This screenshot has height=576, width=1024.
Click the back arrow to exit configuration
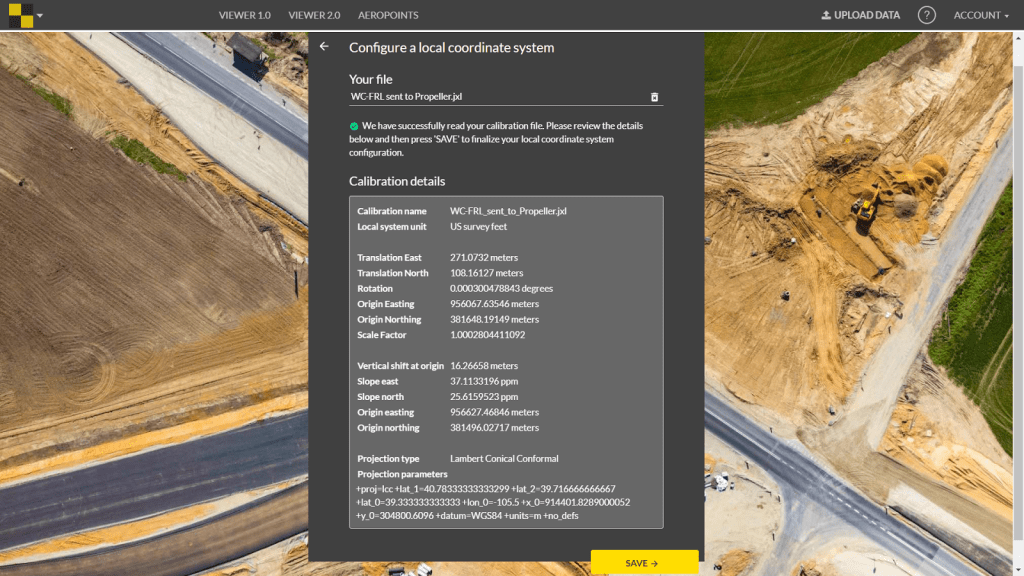324,47
